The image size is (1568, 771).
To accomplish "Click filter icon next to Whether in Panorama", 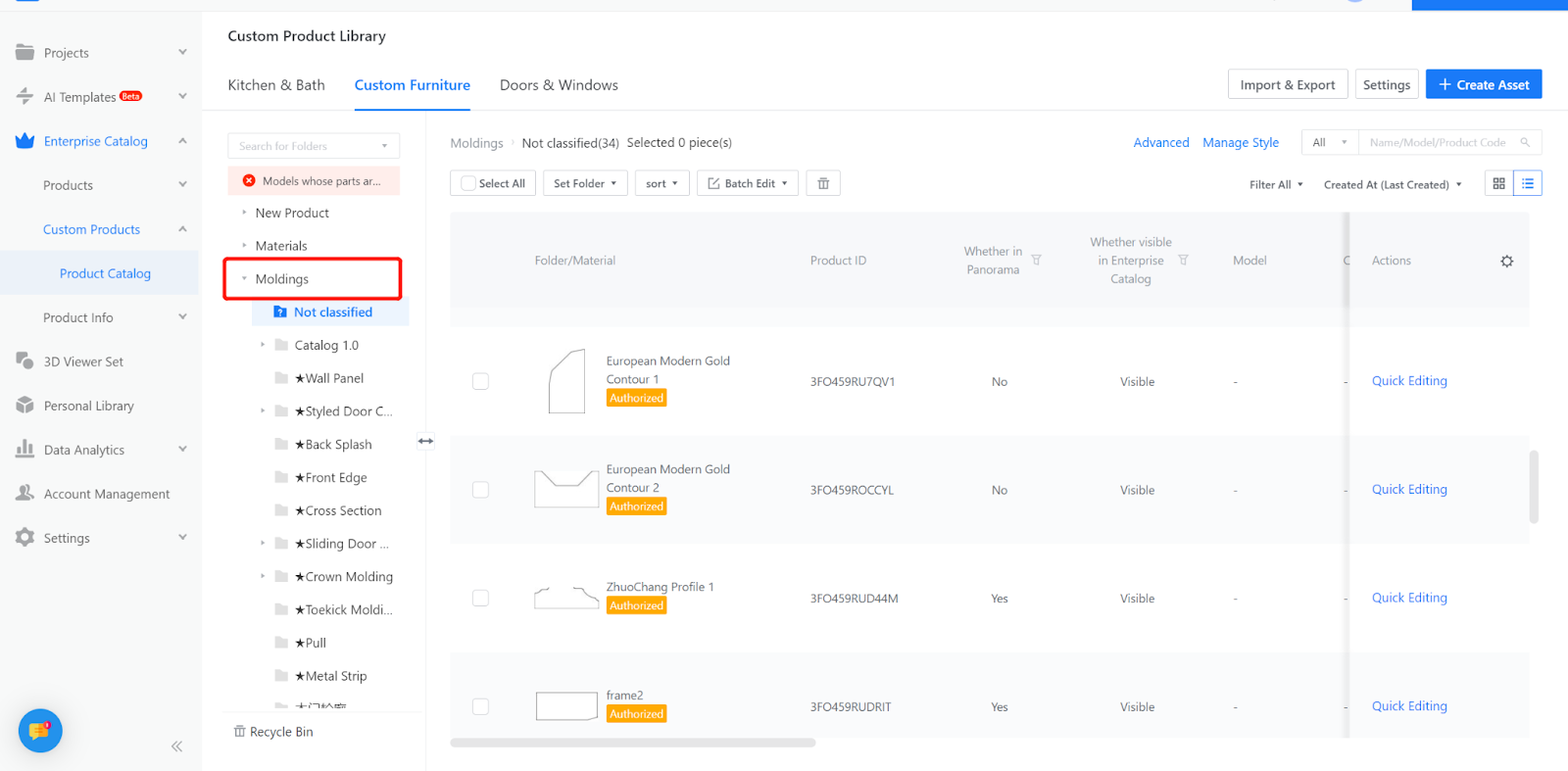I will click(x=1036, y=261).
